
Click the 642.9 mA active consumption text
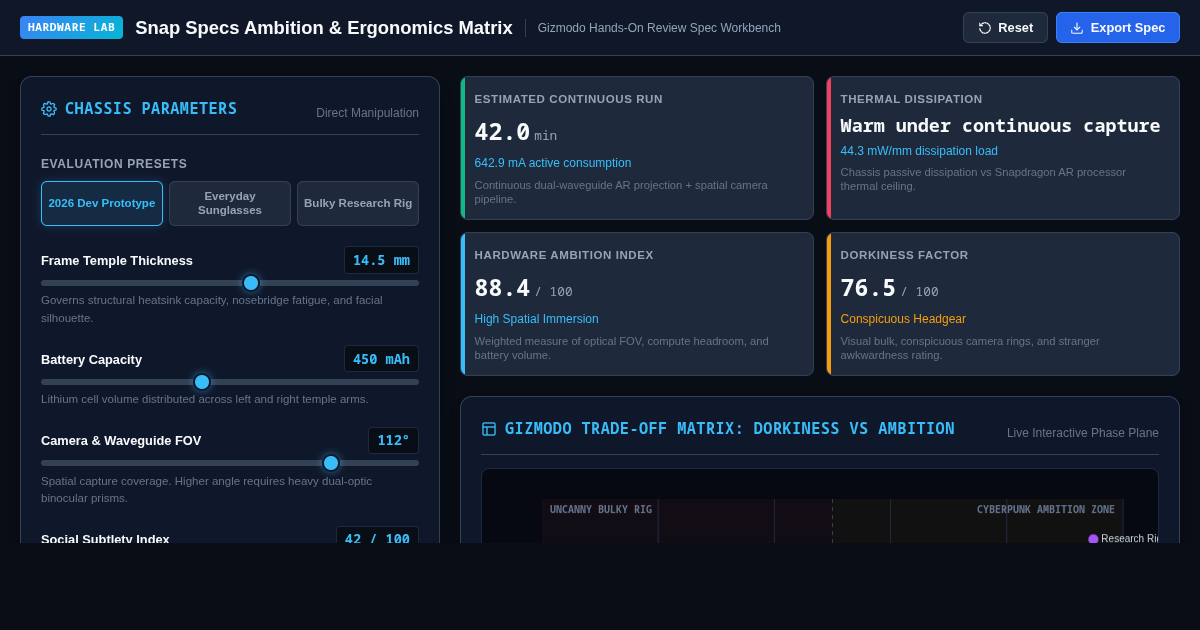(x=553, y=163)
